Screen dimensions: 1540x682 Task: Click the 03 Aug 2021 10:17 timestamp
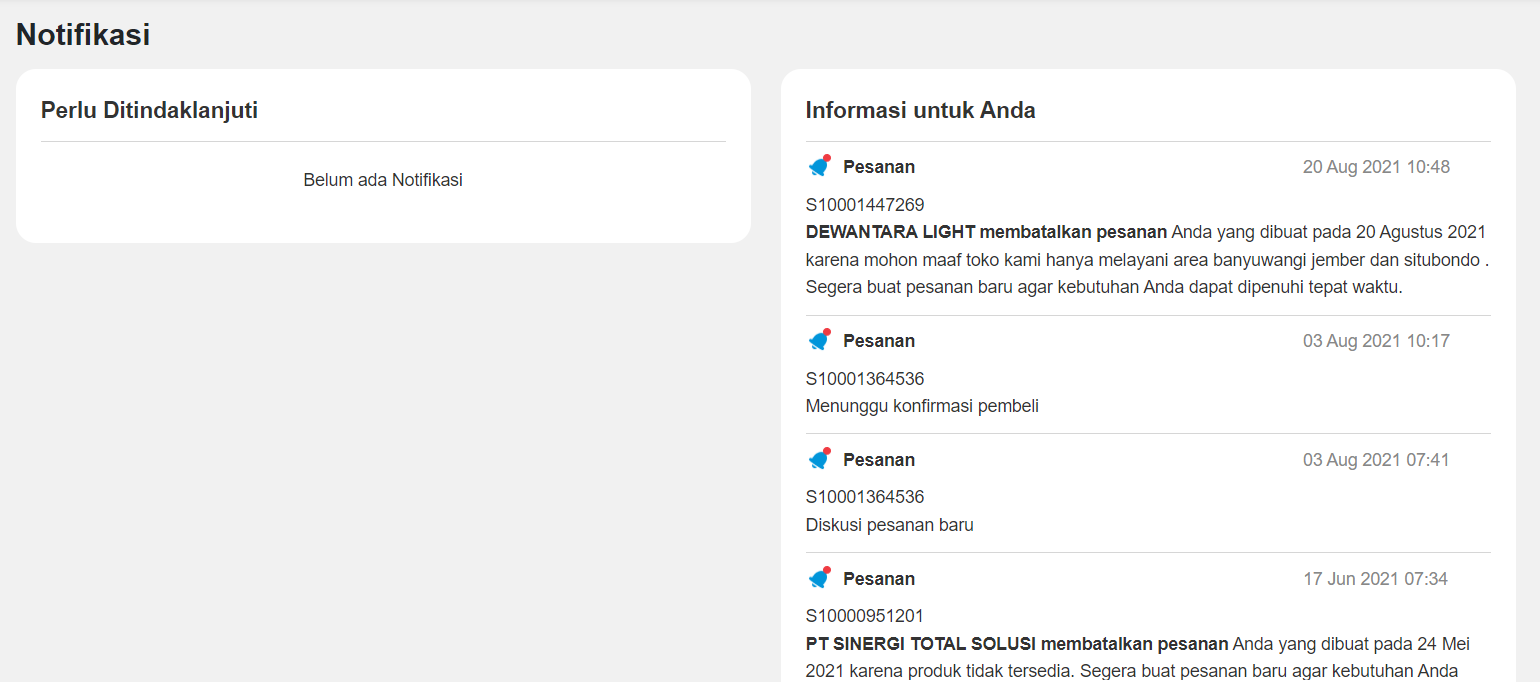[x=1376, y=341]
